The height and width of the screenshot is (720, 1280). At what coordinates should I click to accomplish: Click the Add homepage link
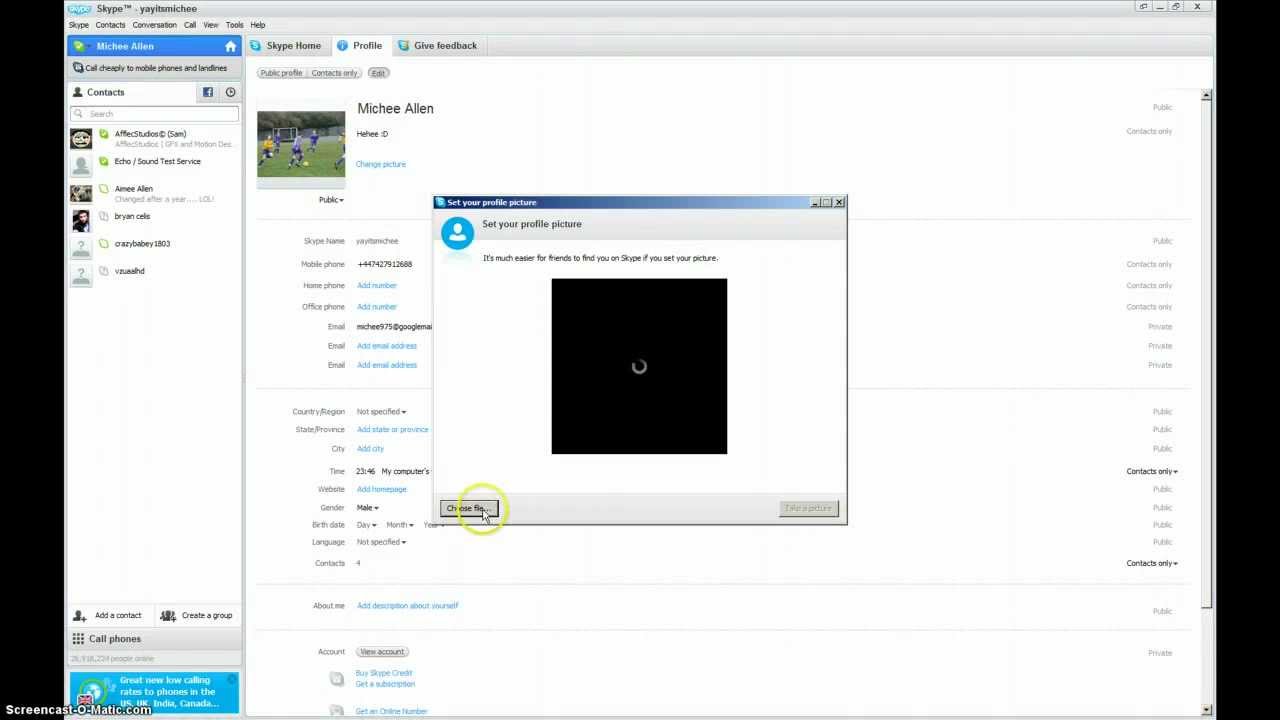382,490
